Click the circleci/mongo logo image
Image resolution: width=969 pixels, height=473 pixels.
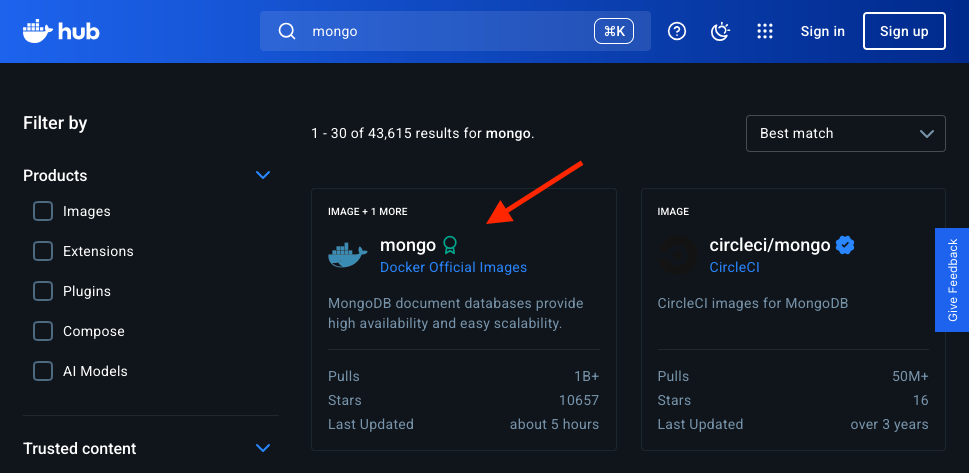[x=678, y=255]
